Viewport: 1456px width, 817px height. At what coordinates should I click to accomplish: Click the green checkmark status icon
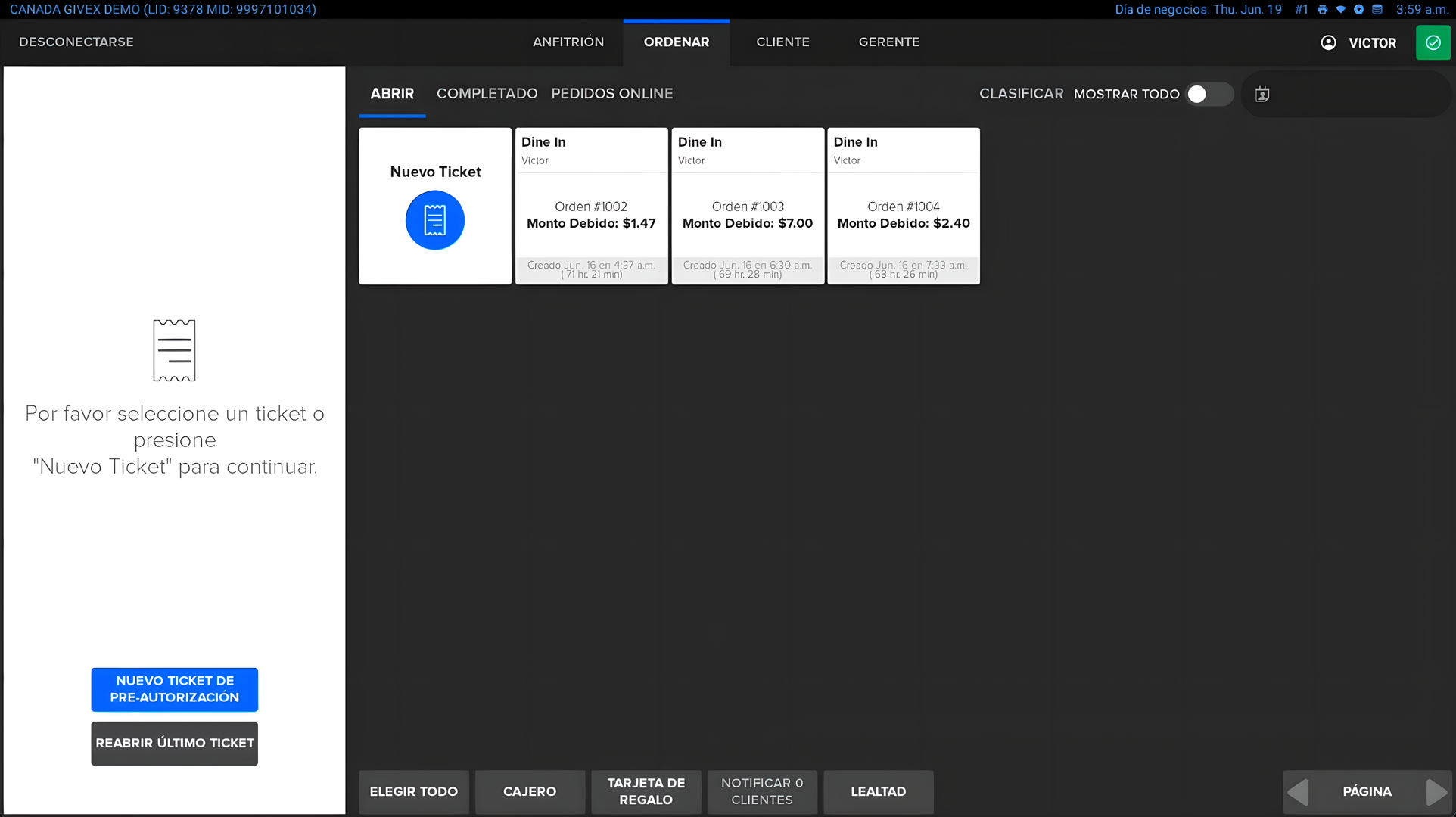point(1433,42)
